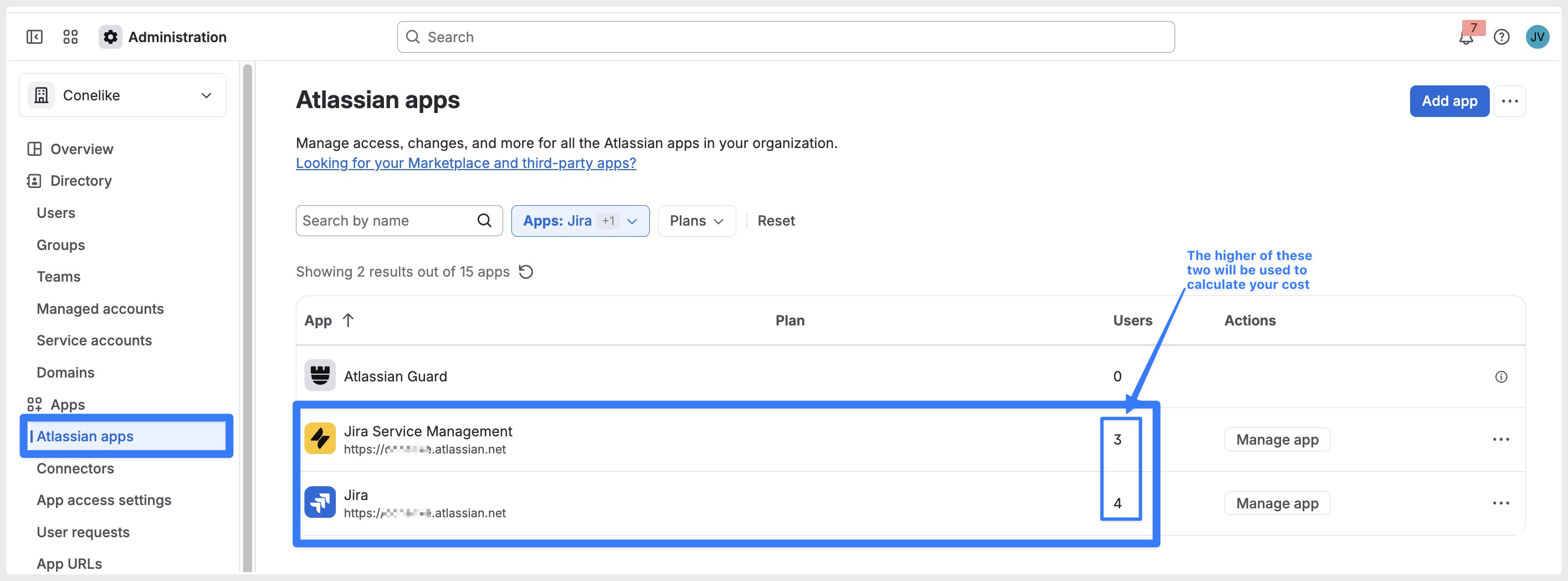Screen dimensions: 1568x581
Task: Focus the Search by name field
Action: click(x=399, y=221)
